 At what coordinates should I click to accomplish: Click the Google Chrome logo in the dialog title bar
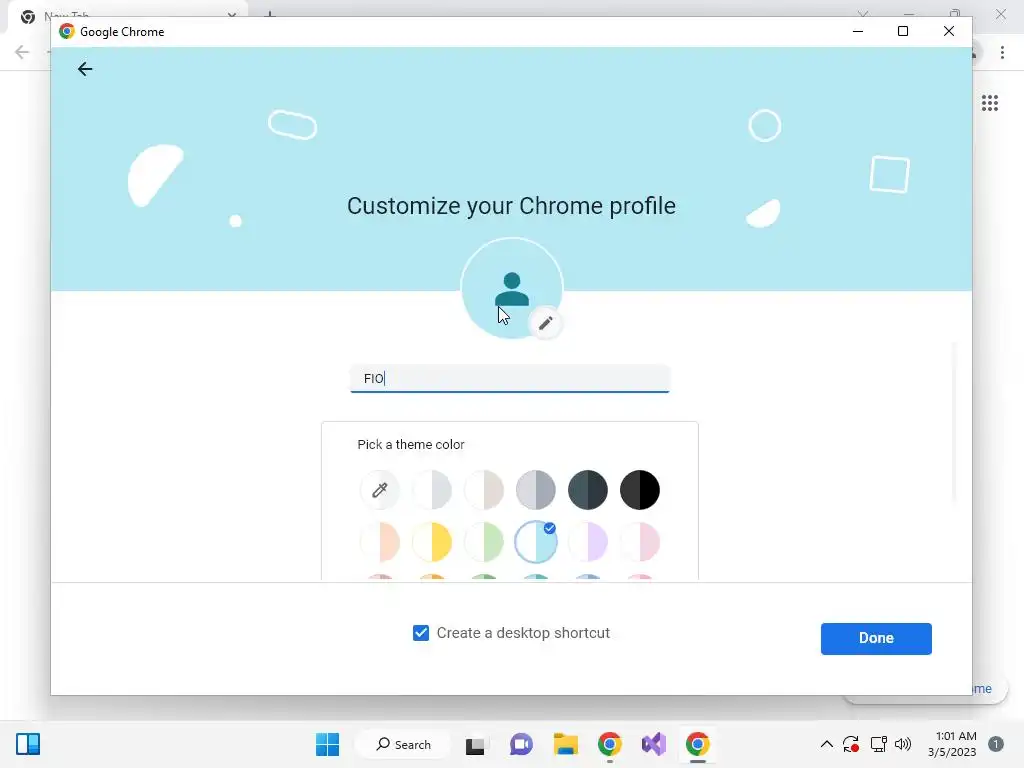tap(67, 31)
